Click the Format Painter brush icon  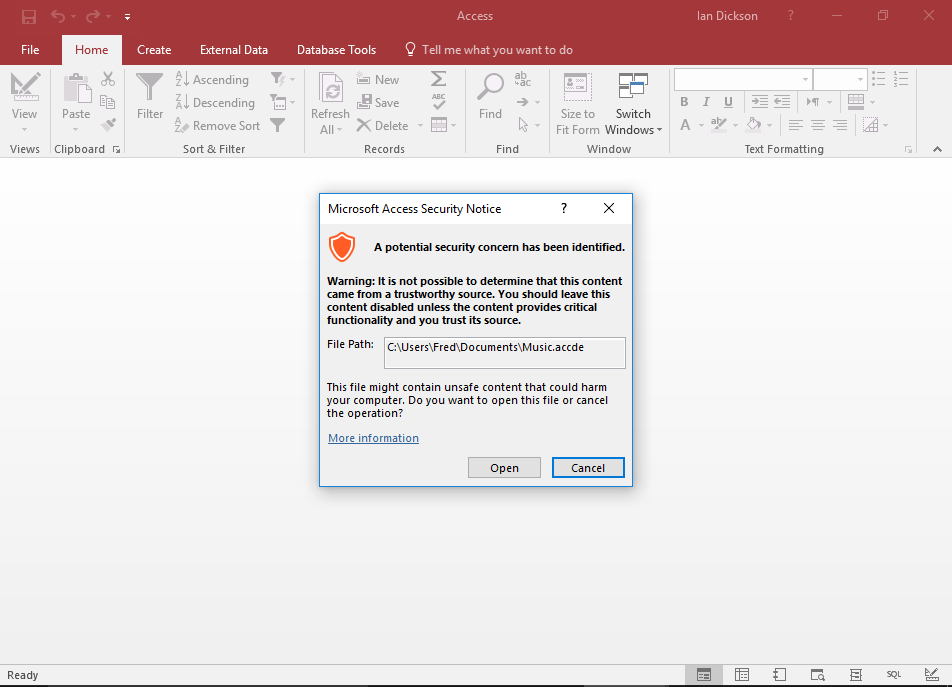108,125
